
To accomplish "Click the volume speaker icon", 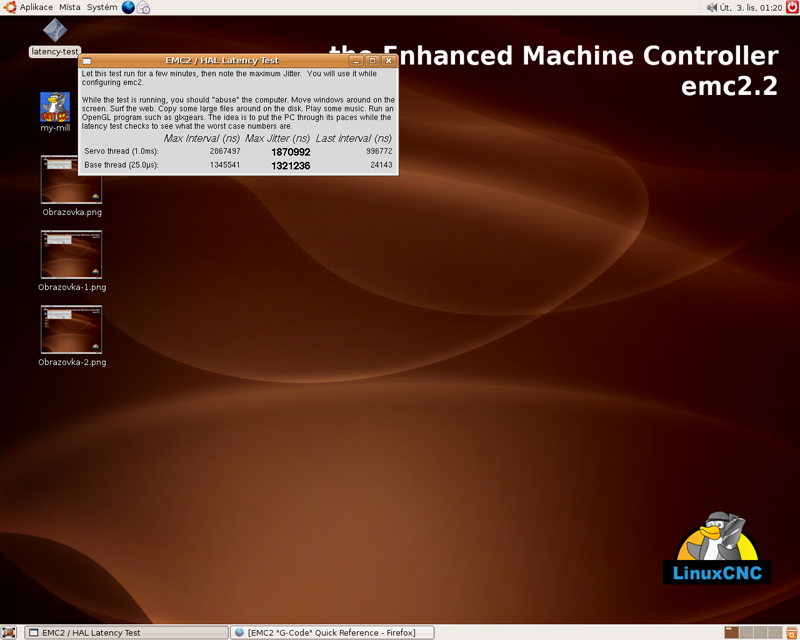I will pos(712,7).
